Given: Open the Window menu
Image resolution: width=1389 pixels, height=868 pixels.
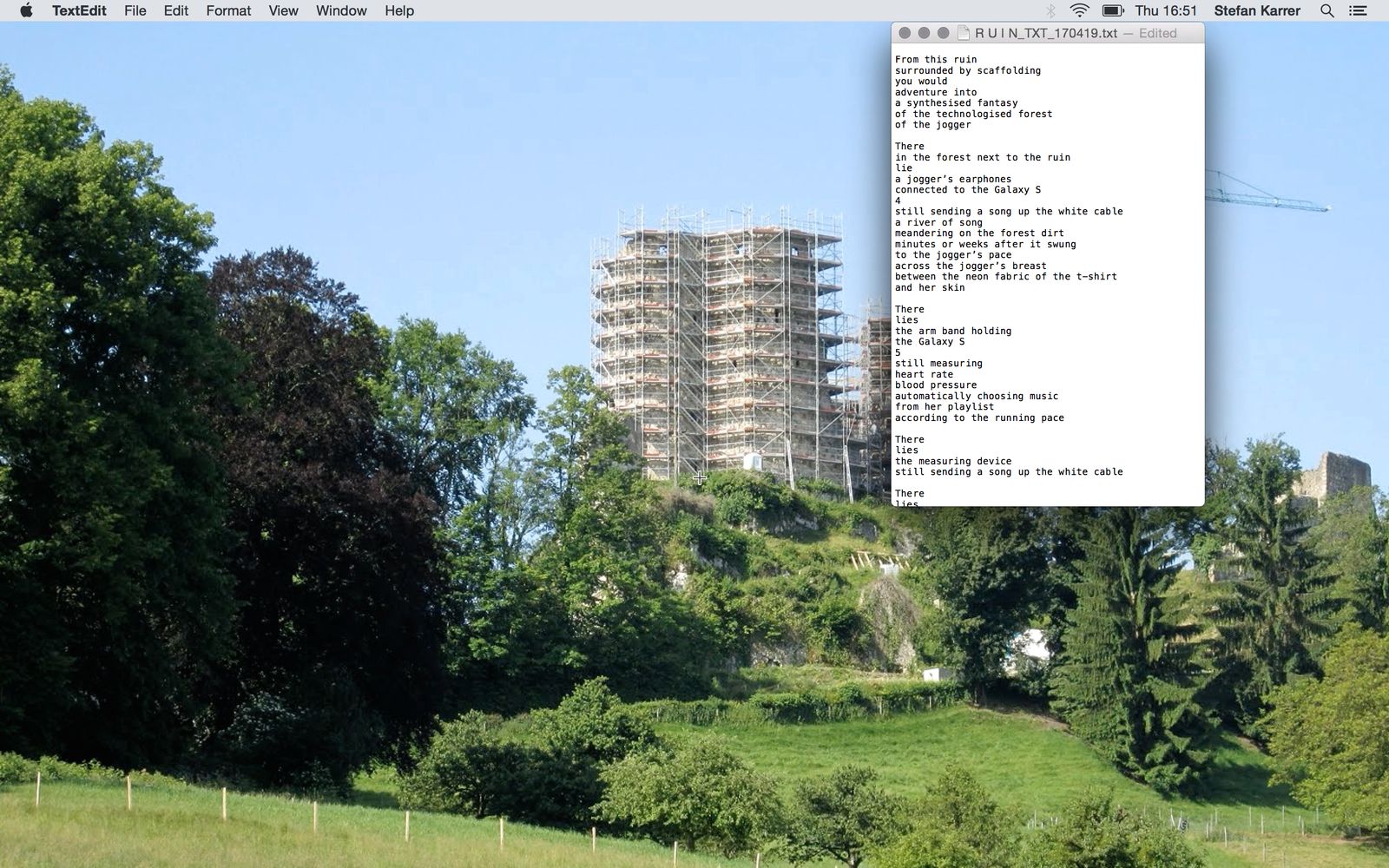Looking at the screenshot, I should coord(340,10).
